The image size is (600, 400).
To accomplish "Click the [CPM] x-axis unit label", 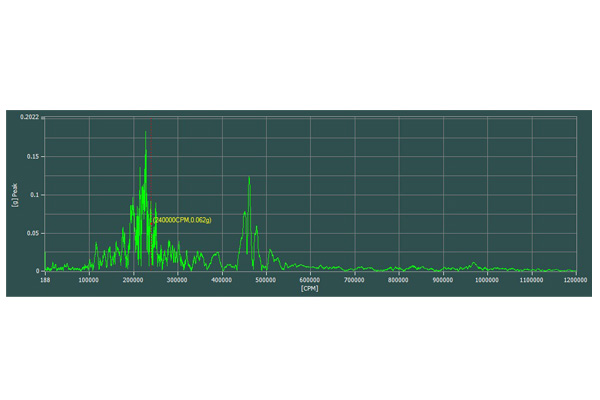I will tap(310, 288).
